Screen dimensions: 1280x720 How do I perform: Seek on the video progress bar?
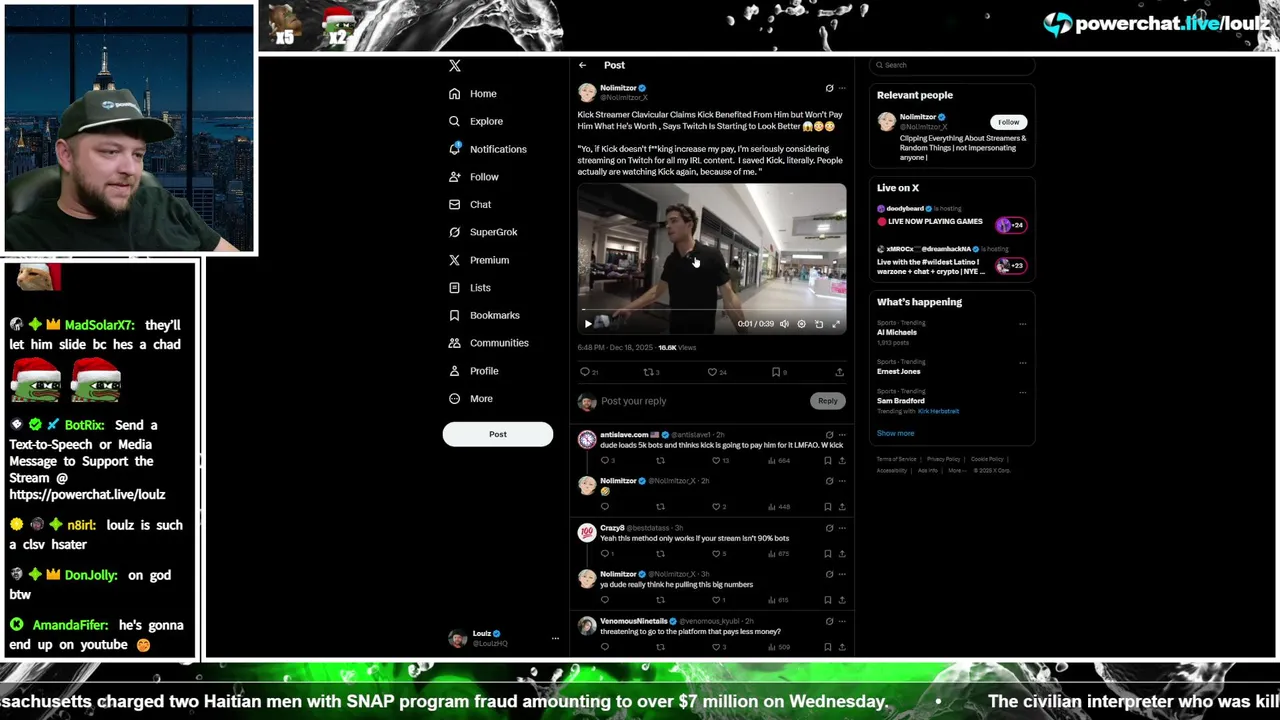coord(712,311)
